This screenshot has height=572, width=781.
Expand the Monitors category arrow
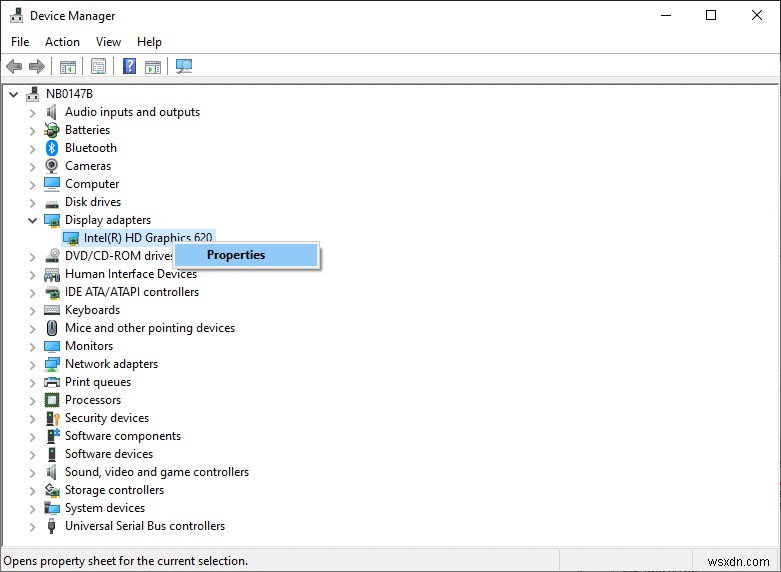coord(33,346)
